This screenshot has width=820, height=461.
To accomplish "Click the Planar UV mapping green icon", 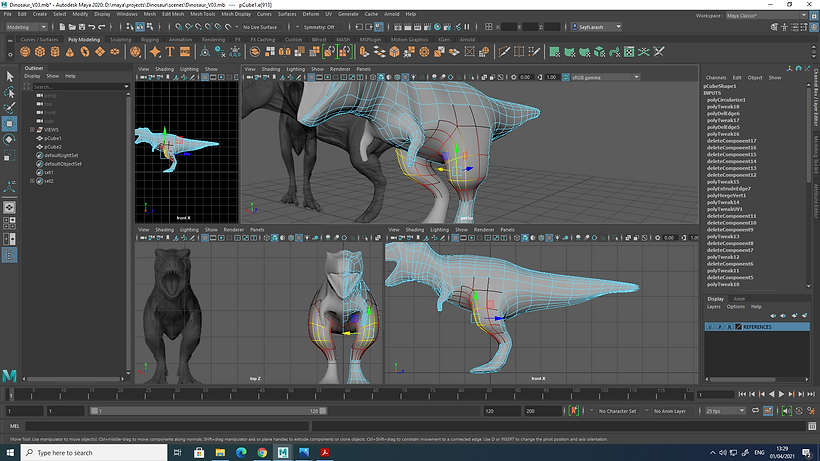I will tap(554, 52).
